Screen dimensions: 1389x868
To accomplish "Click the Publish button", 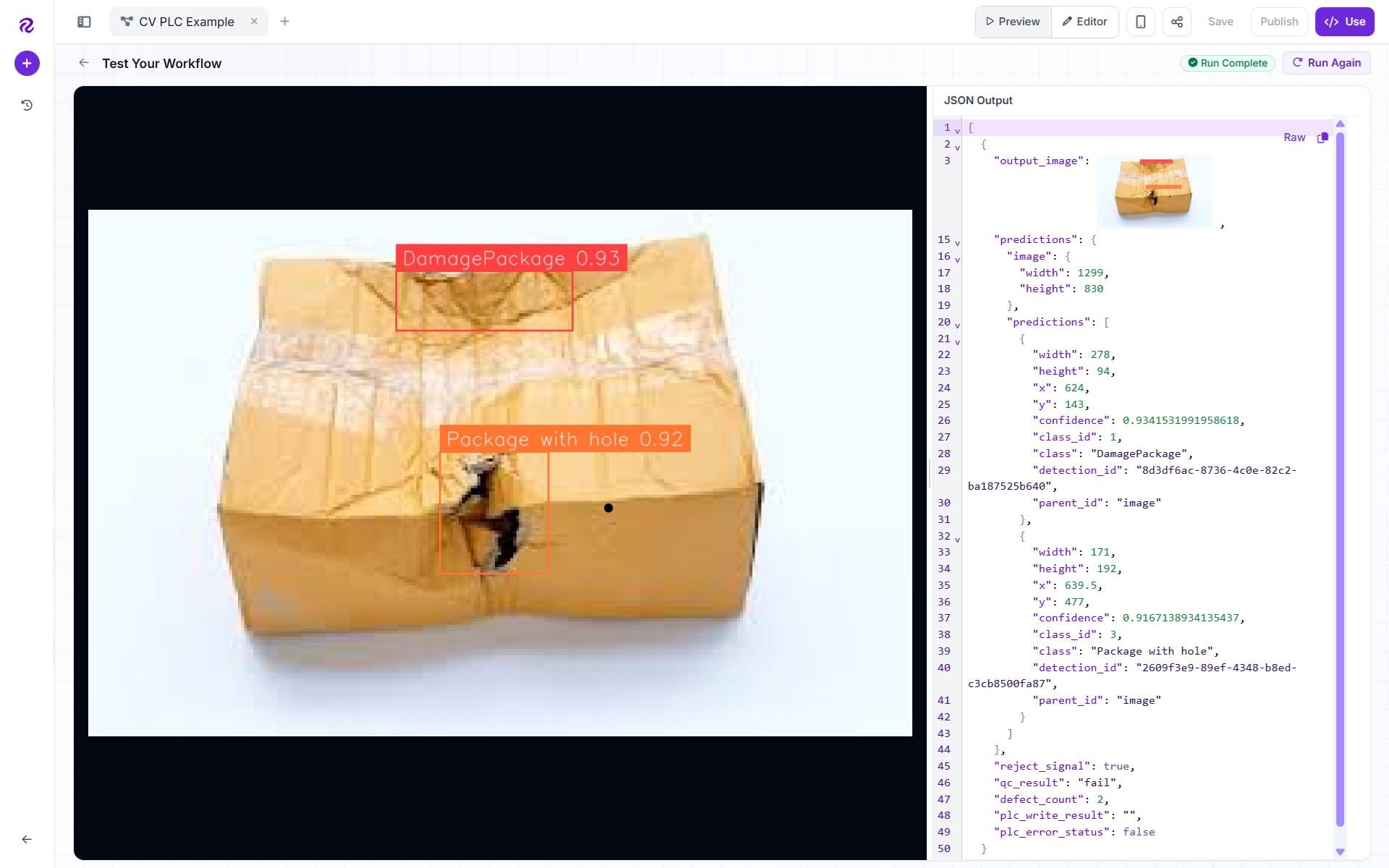I will [1279, 22].
